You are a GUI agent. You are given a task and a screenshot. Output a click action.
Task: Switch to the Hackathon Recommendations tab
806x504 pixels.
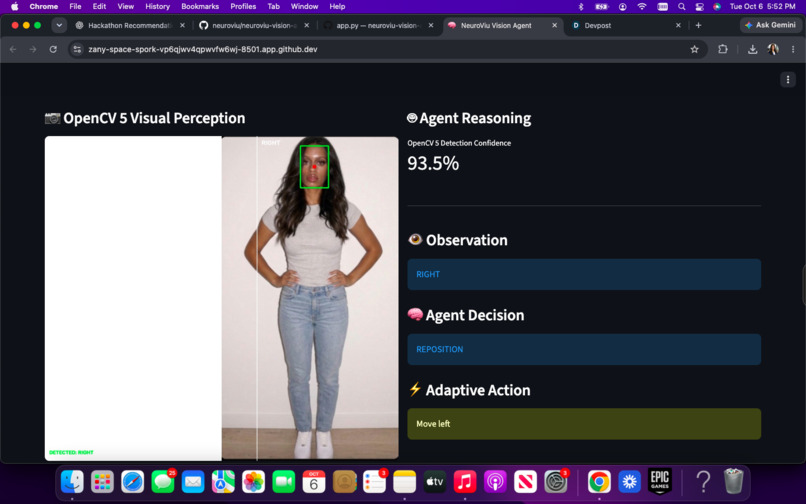[130, 25]
